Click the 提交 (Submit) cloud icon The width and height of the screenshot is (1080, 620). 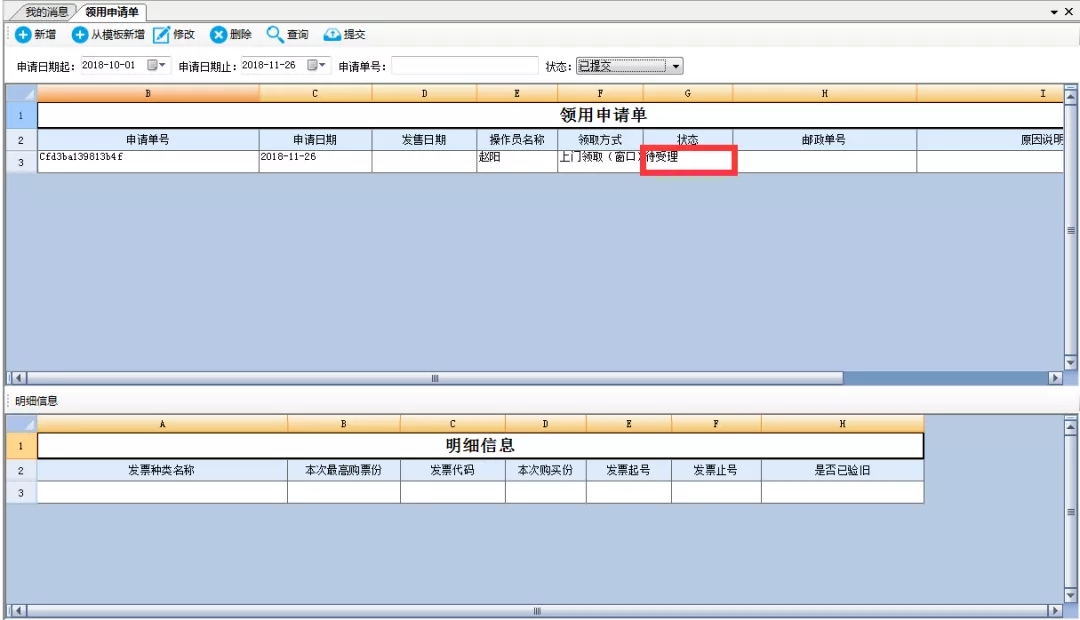[x=332, y=35]
